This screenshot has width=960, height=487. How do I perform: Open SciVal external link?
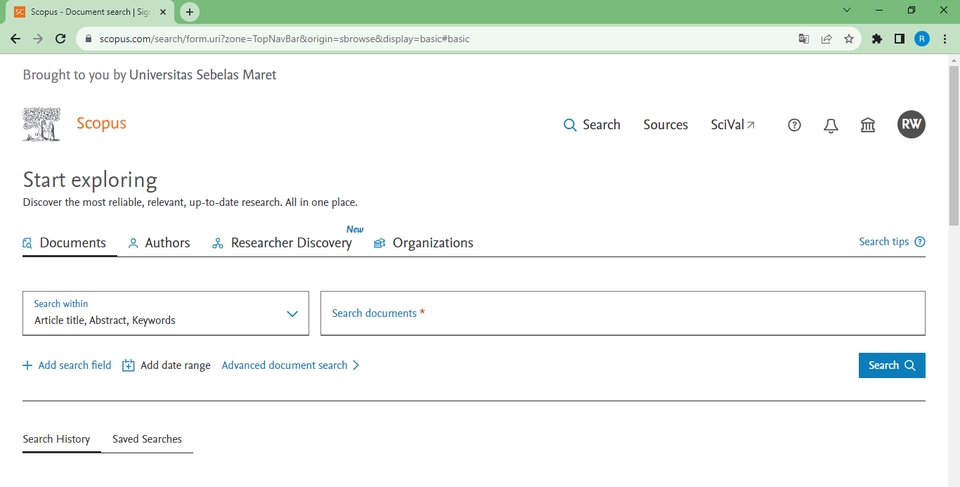coord(732,125)
